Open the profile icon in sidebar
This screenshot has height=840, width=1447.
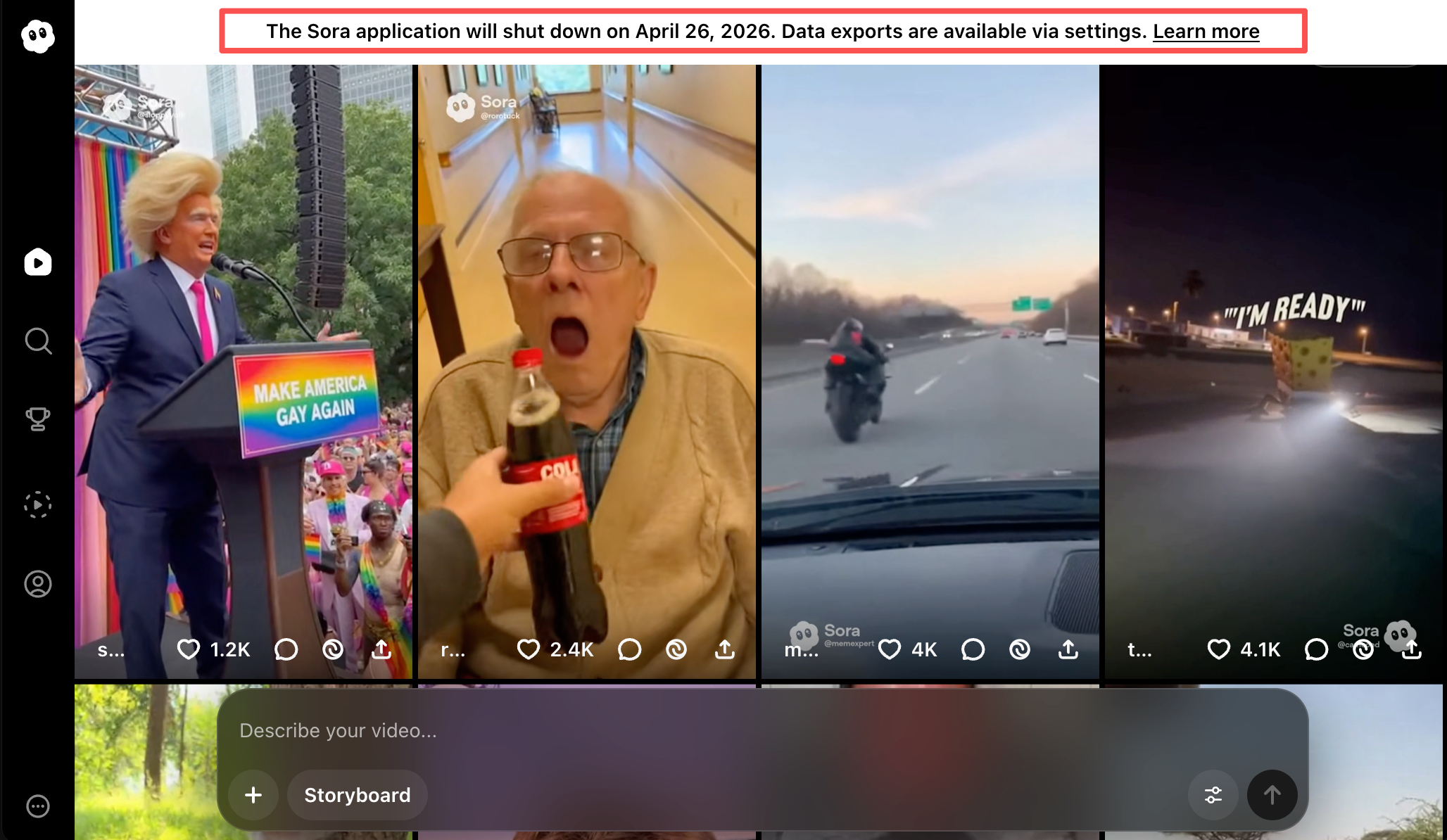point(37,584)
